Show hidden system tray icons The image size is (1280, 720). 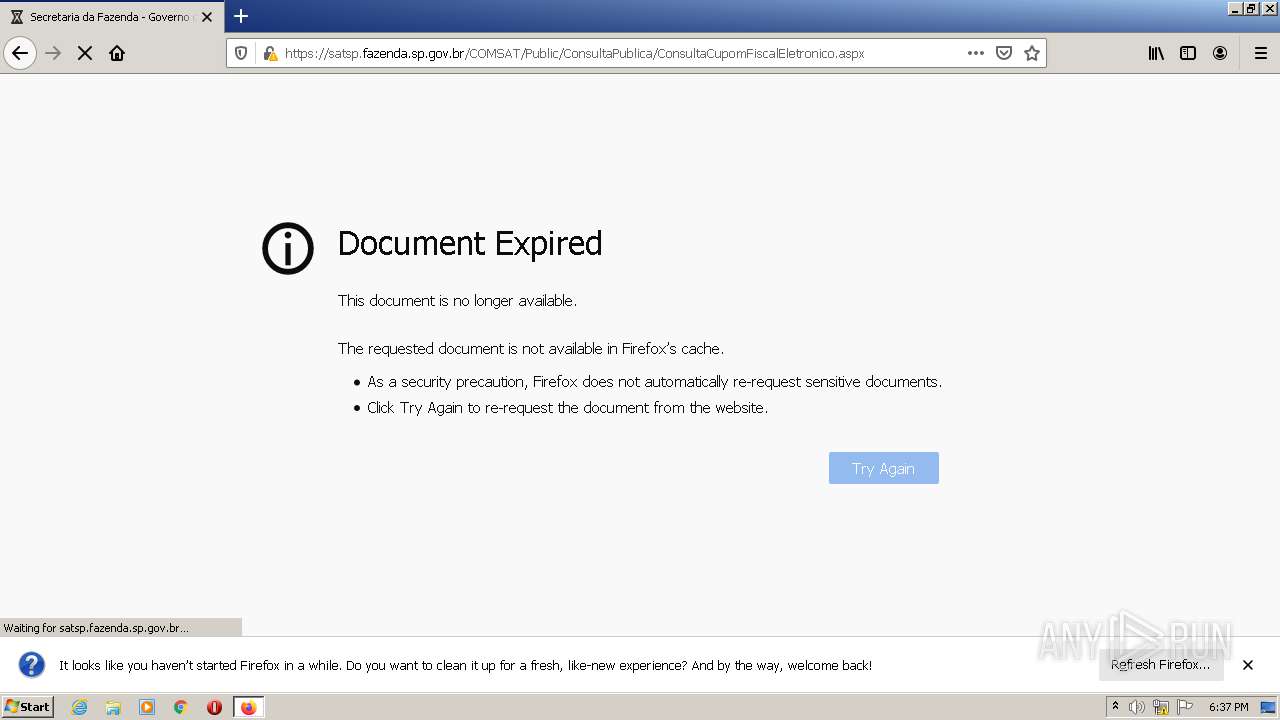coord(1115,707)
